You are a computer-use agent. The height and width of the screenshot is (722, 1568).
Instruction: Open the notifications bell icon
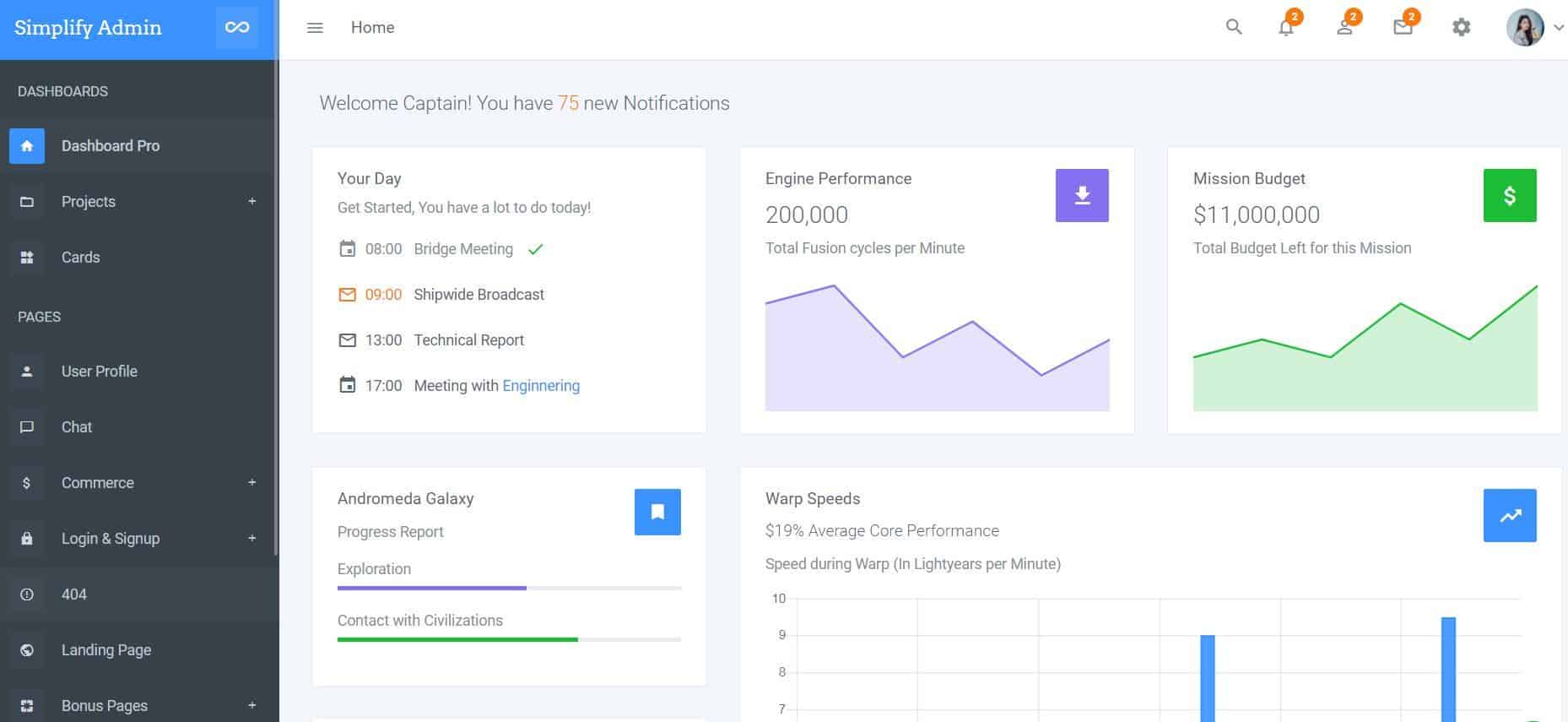tap(1285, 28)
